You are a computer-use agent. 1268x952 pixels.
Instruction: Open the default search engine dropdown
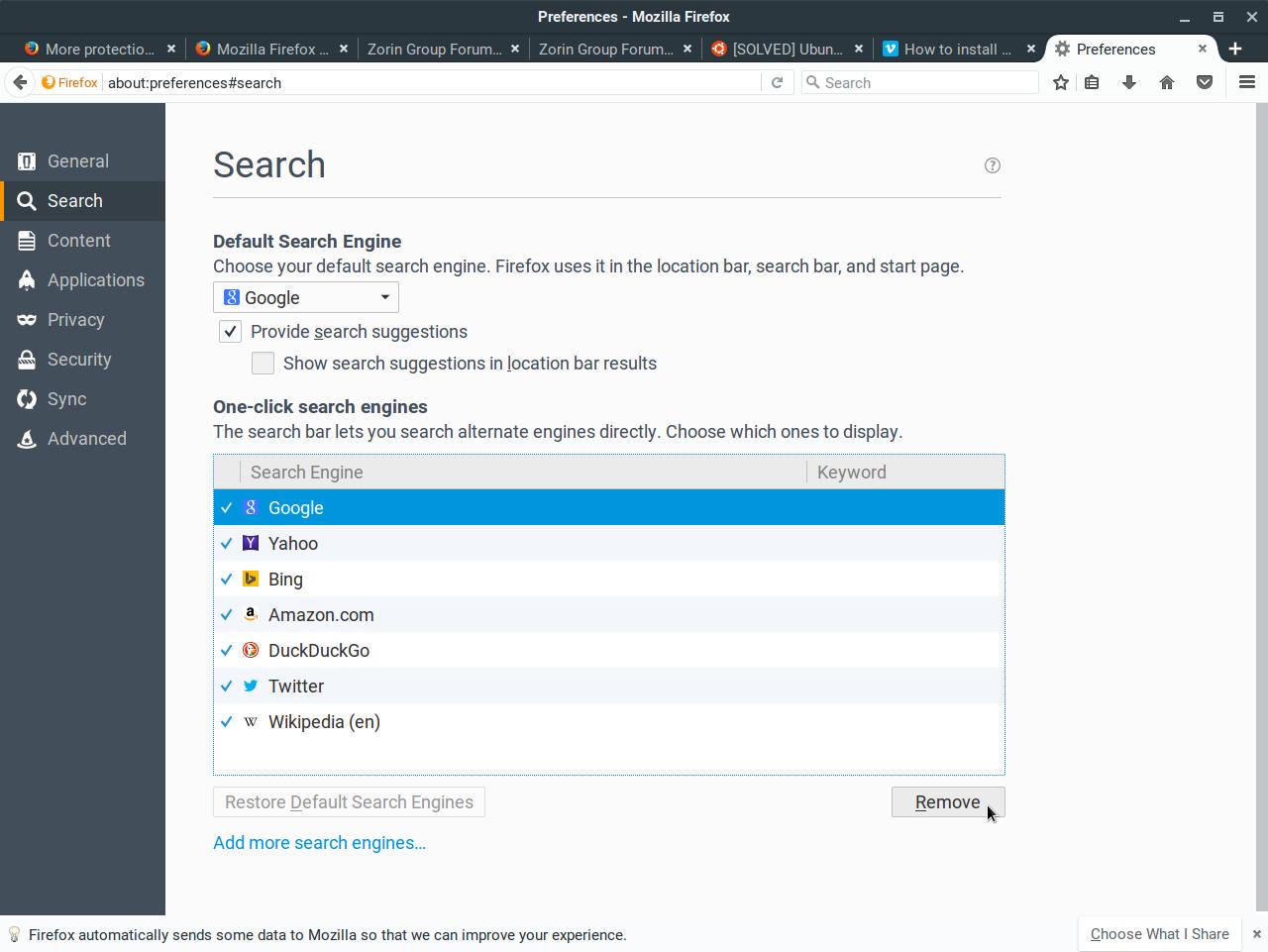point(306,298)
